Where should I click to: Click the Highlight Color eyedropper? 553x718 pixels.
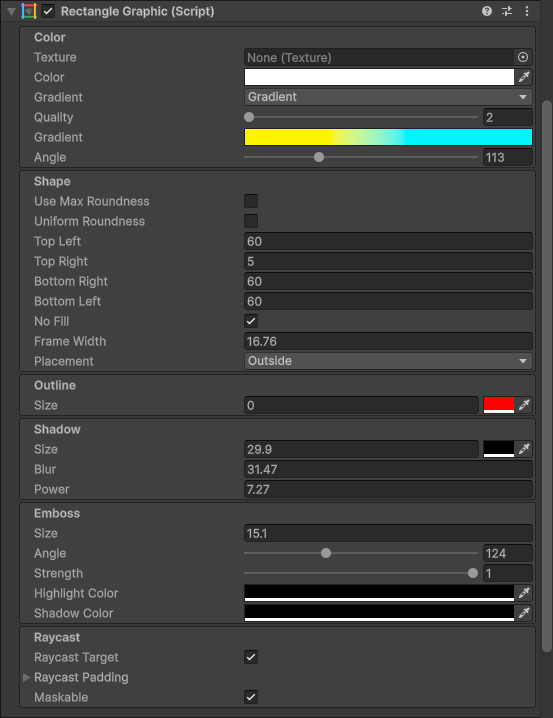[524, 593]
